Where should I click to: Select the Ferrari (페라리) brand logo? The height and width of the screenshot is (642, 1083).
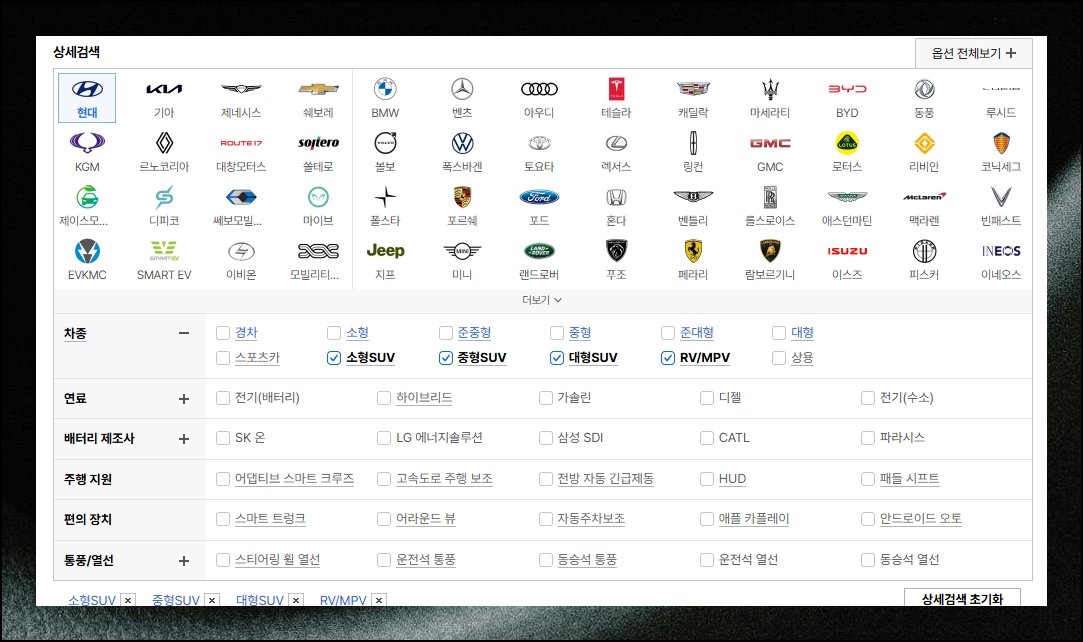pos(693,251)
